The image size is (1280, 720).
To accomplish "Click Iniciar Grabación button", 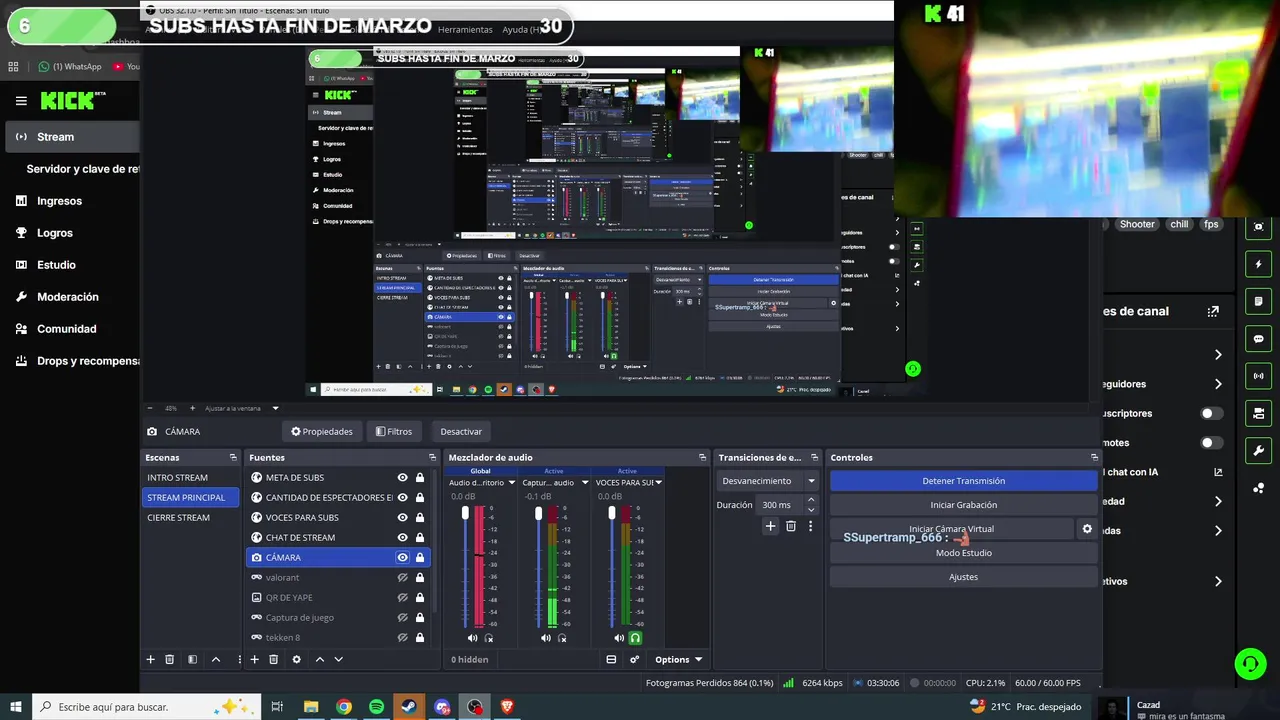I will click(x=963, y=505).
